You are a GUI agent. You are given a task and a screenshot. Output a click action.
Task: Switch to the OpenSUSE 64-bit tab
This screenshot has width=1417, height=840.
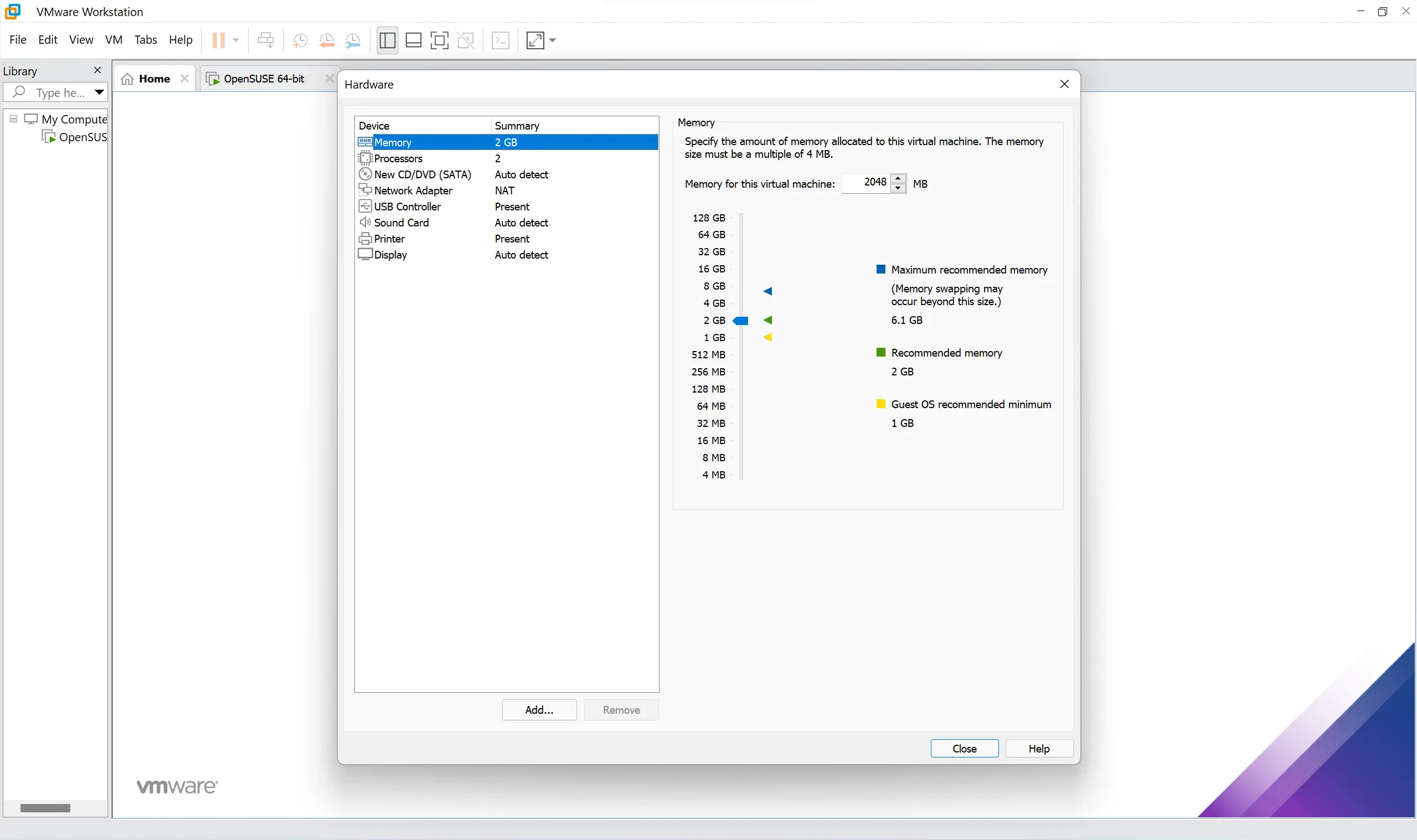264,79
